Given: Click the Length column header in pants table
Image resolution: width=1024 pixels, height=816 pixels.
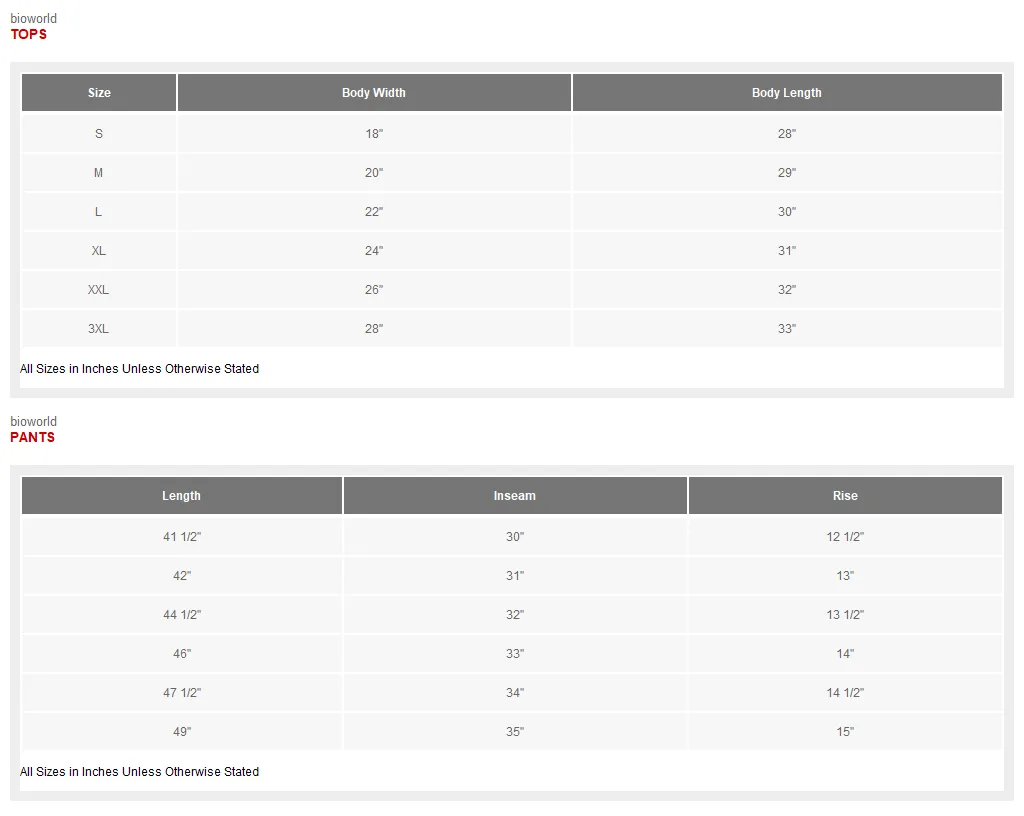Looking at the screenshot, I should (182, 495).
